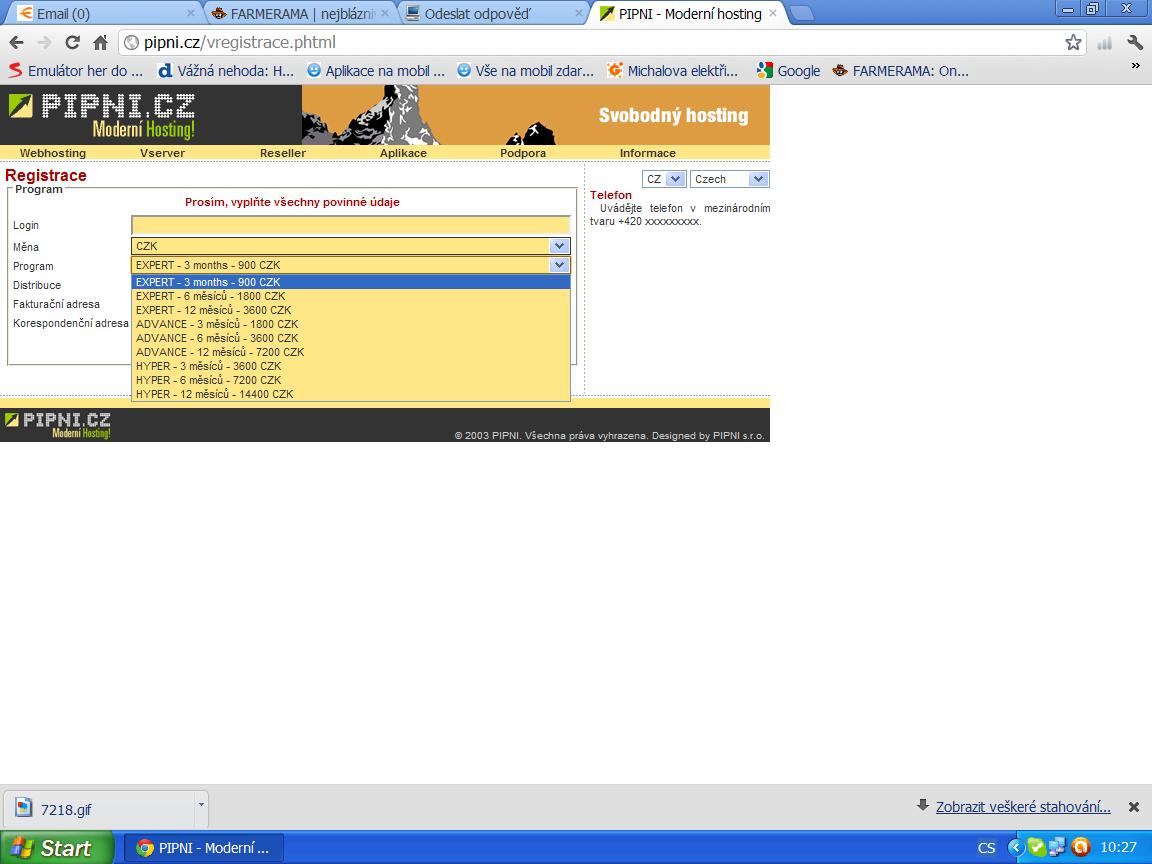Screen dimensions: 1152x864
Task: Open the 7218.gif download options arrow
Action: [201, 804]
